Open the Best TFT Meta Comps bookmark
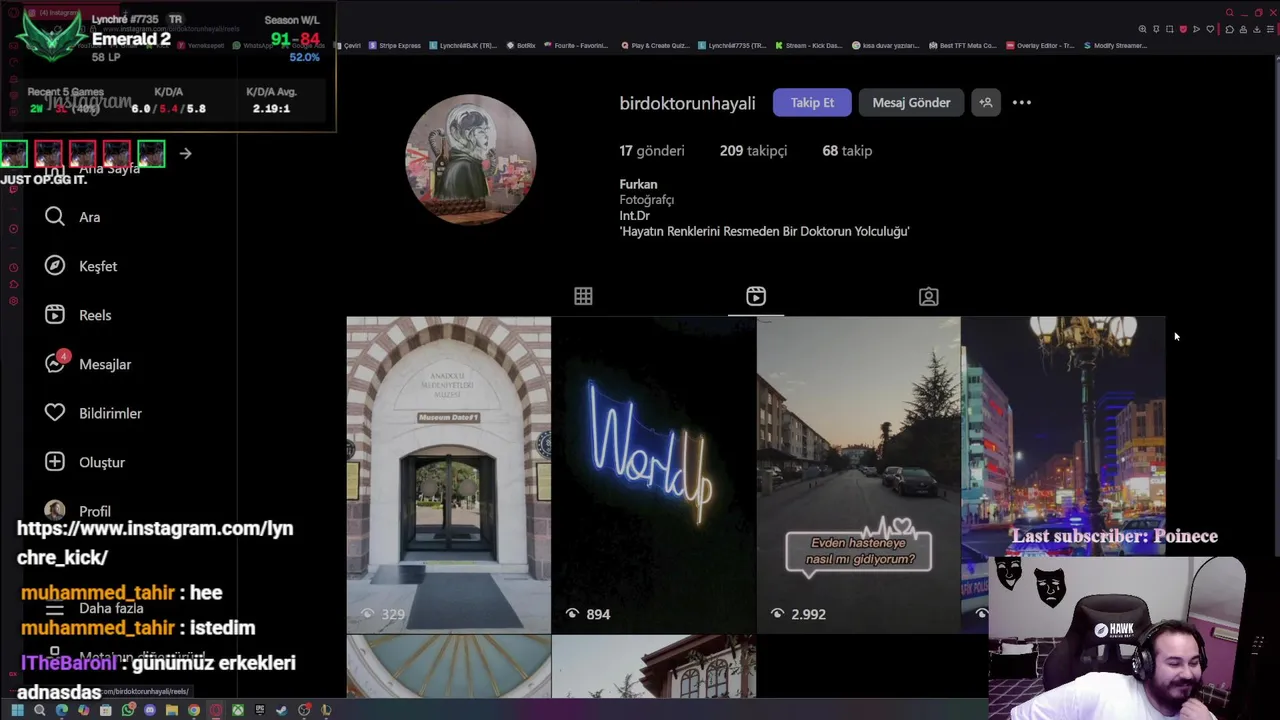The width and height of the screenshot is (1280, 720). tap(963, 45)
